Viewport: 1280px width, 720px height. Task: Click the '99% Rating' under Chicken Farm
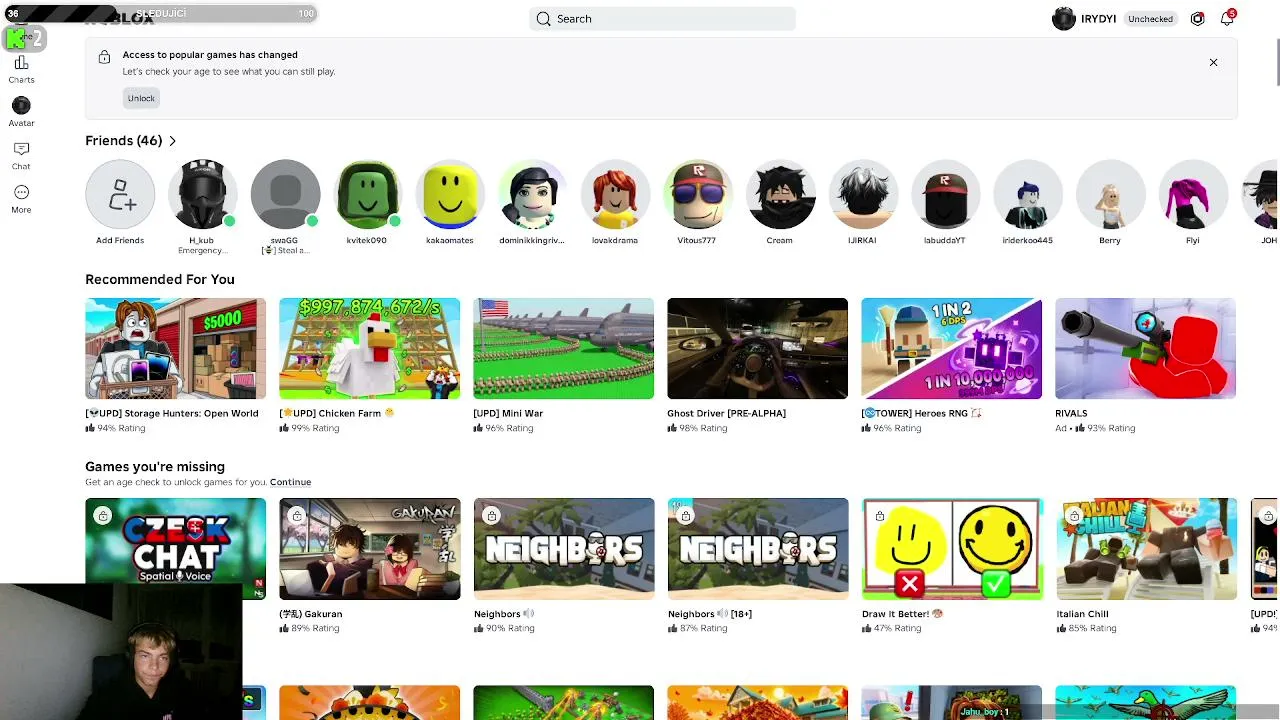[309, 428]
